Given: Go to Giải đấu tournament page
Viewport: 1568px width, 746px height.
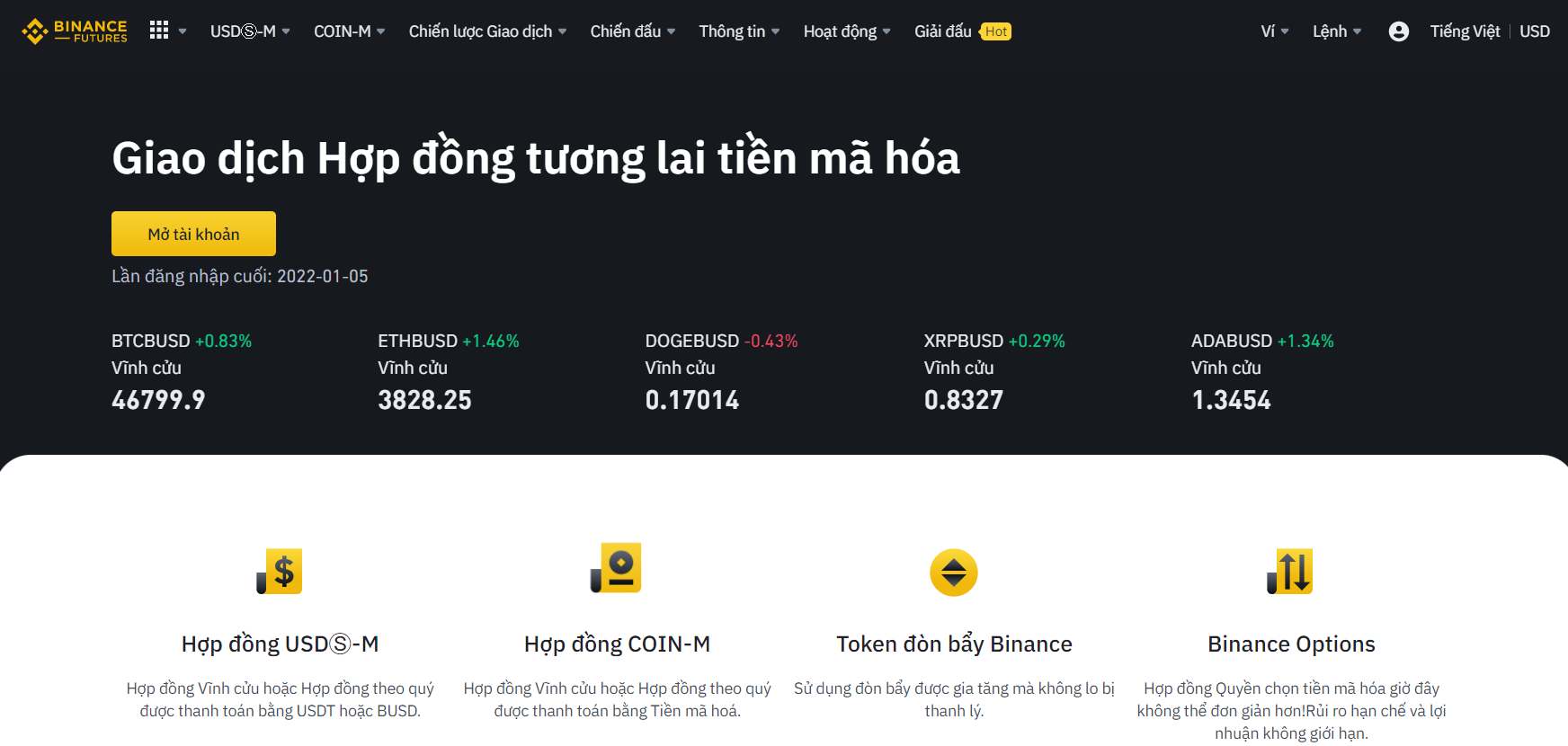Looking at the screenshot, I should coord(943,31).
